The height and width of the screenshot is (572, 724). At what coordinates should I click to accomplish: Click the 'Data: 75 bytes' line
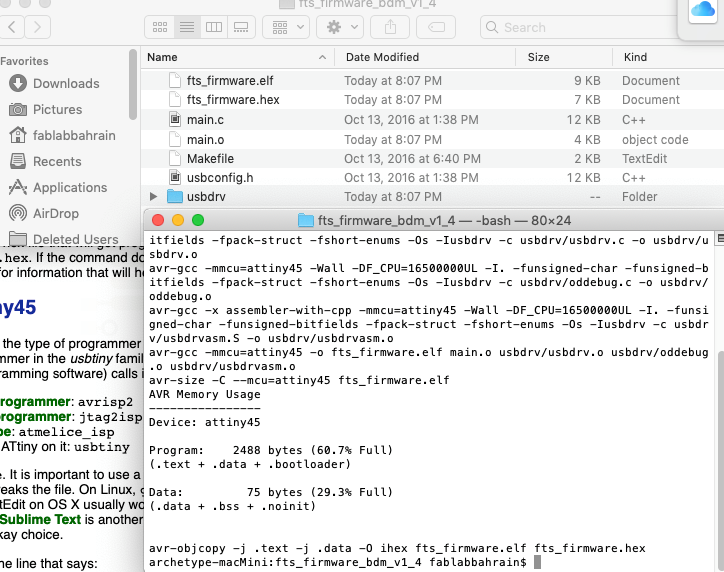coord(271,492)
